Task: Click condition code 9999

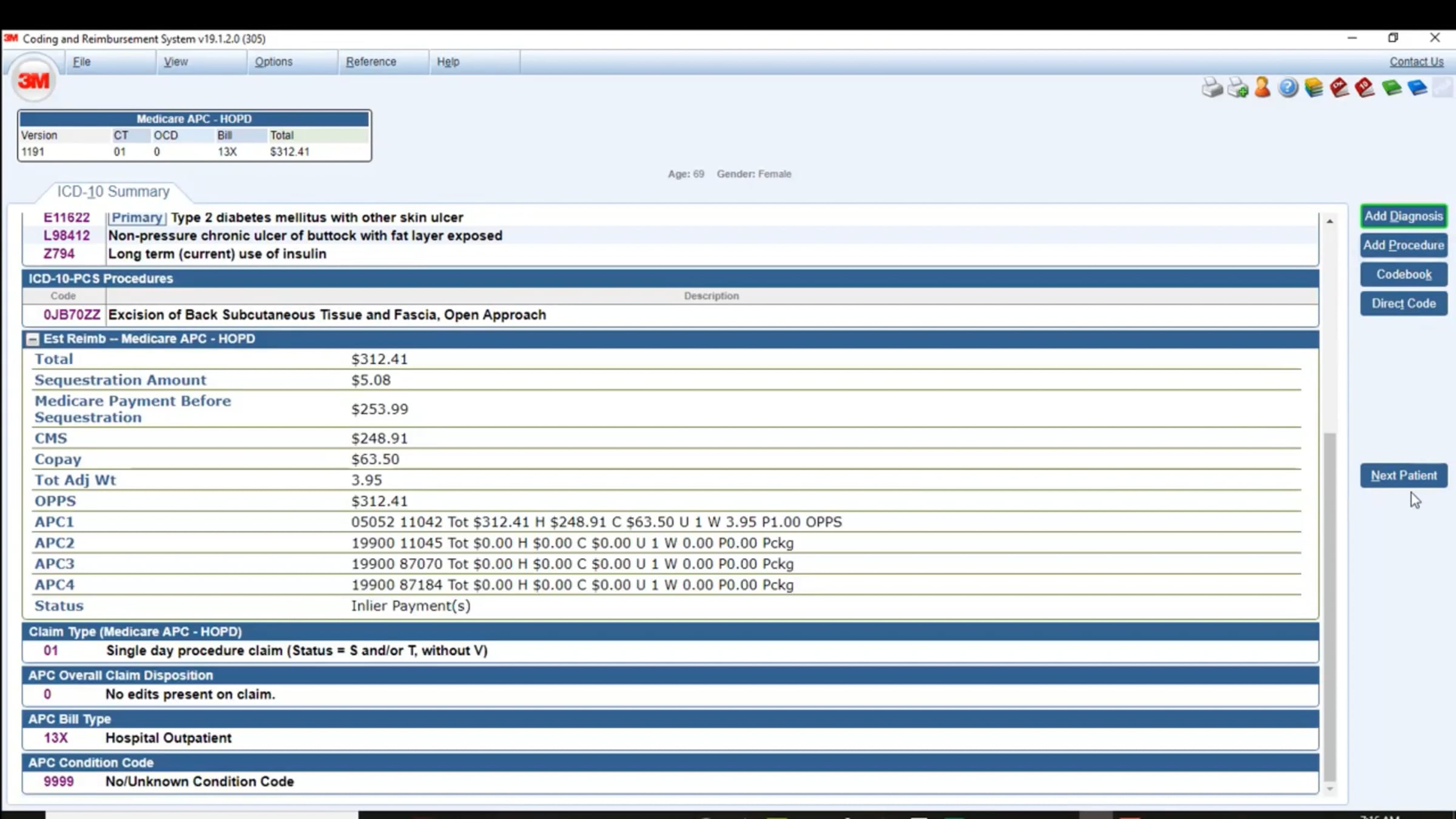Action: [x=58, y=781]
